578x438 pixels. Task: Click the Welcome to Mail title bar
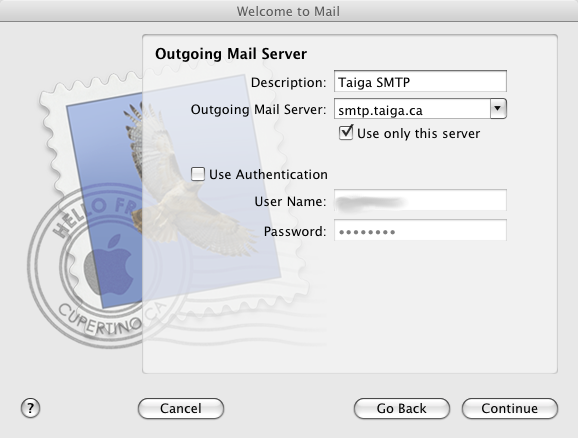click(x=289, y=11)
